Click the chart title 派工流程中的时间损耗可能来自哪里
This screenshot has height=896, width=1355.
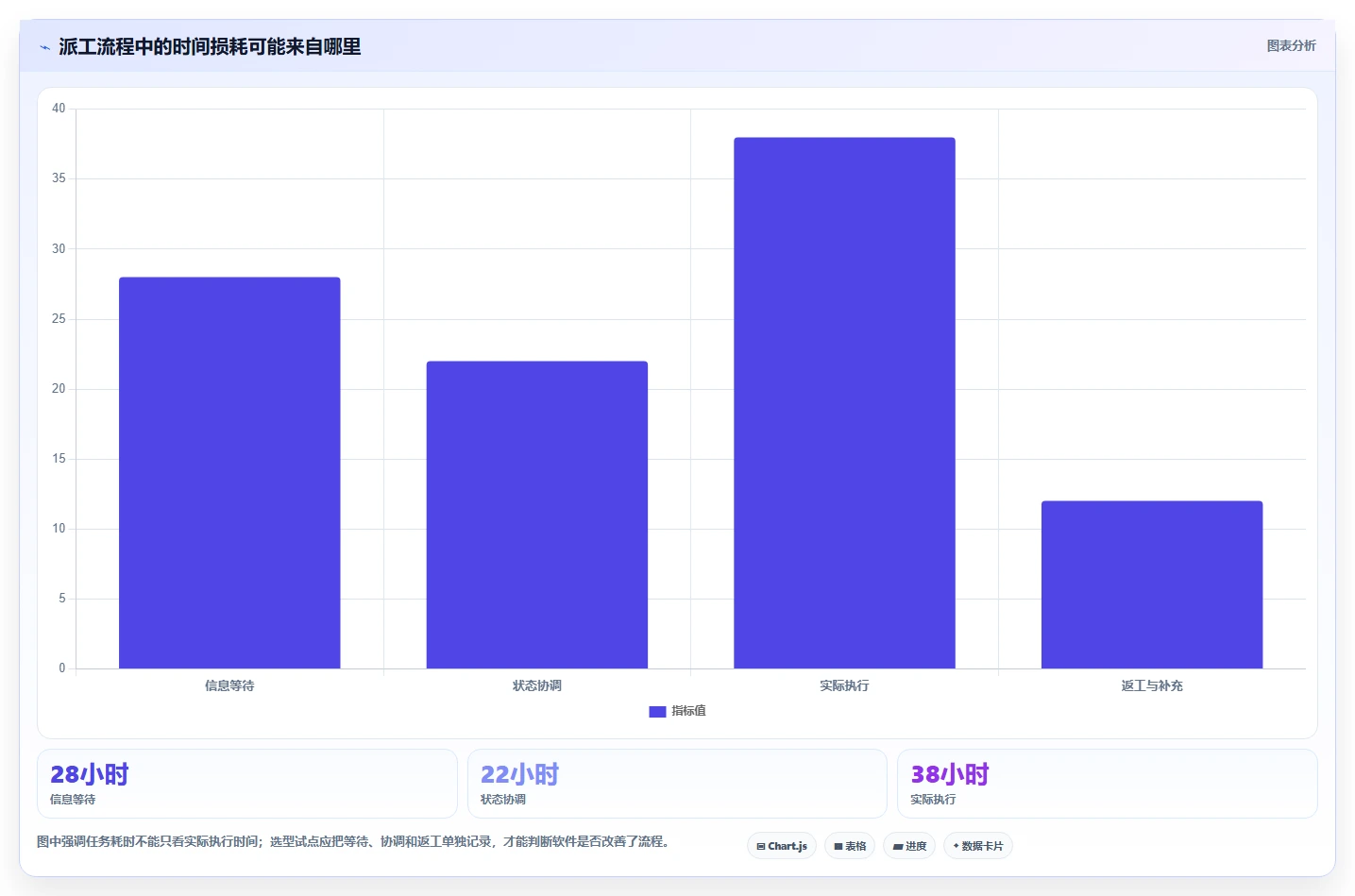coord(210,47)
